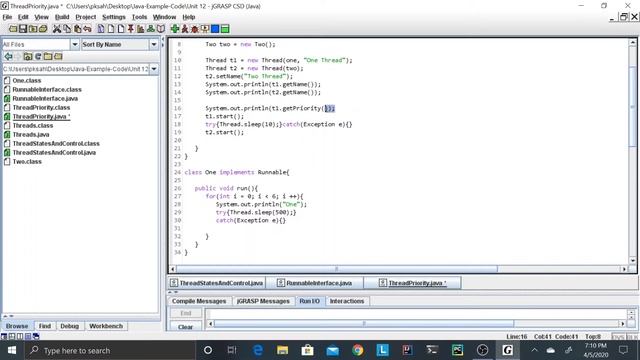
Task: Select ThreadStatesAndControl.java in file list
Action: click(x=54, y=152)
